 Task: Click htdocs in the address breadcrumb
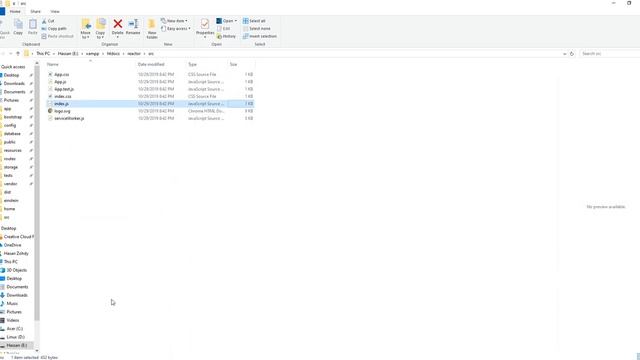[113, 53]
